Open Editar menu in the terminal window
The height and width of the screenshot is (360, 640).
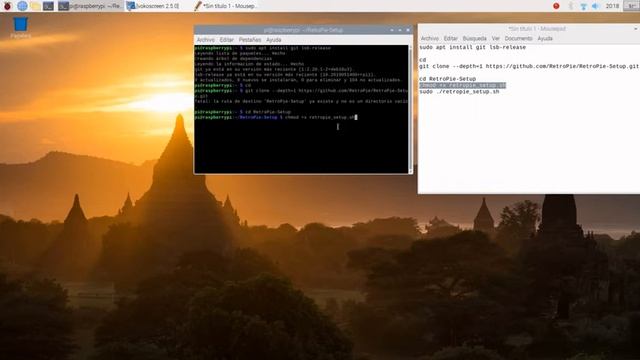tap(227, 40)
